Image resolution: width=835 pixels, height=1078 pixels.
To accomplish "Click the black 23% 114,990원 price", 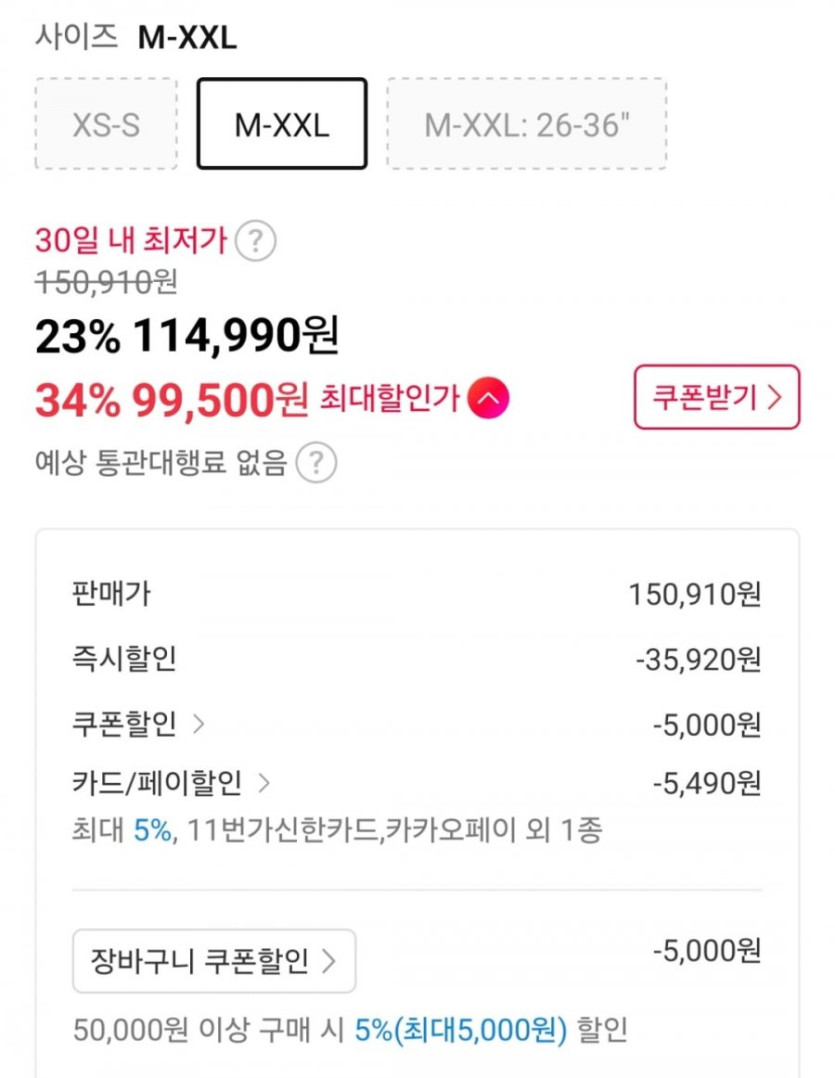I will coord(187,337).
